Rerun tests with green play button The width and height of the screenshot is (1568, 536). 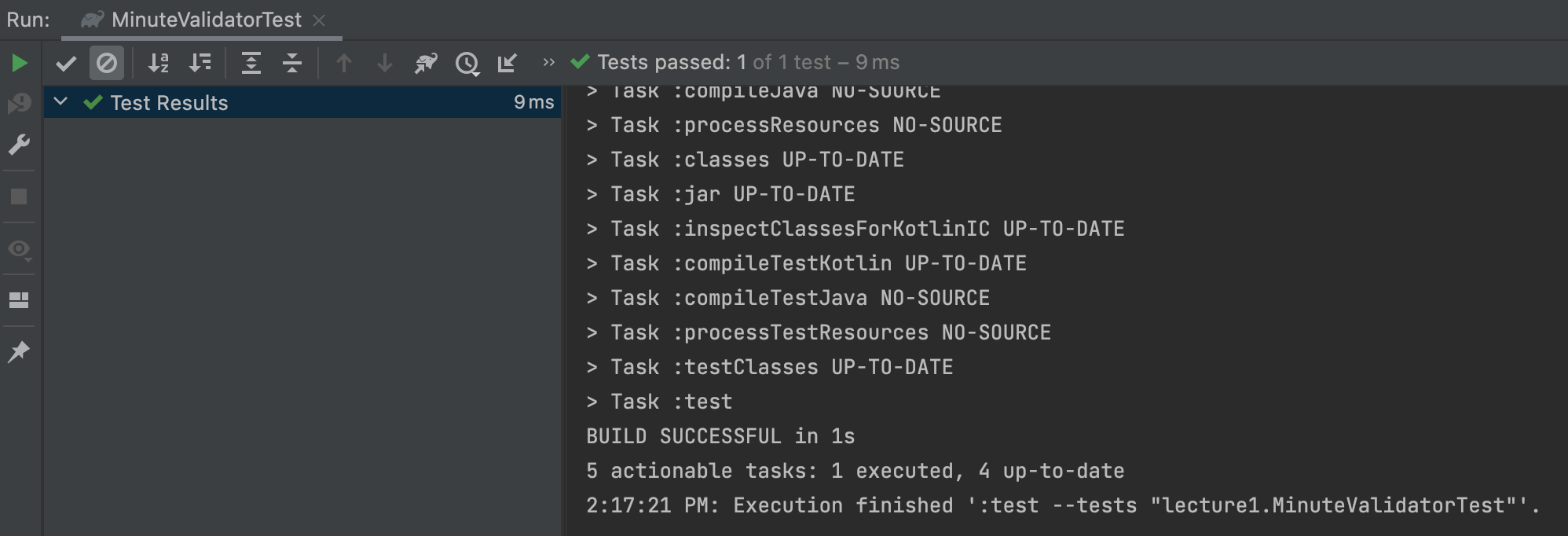(20, 63)
